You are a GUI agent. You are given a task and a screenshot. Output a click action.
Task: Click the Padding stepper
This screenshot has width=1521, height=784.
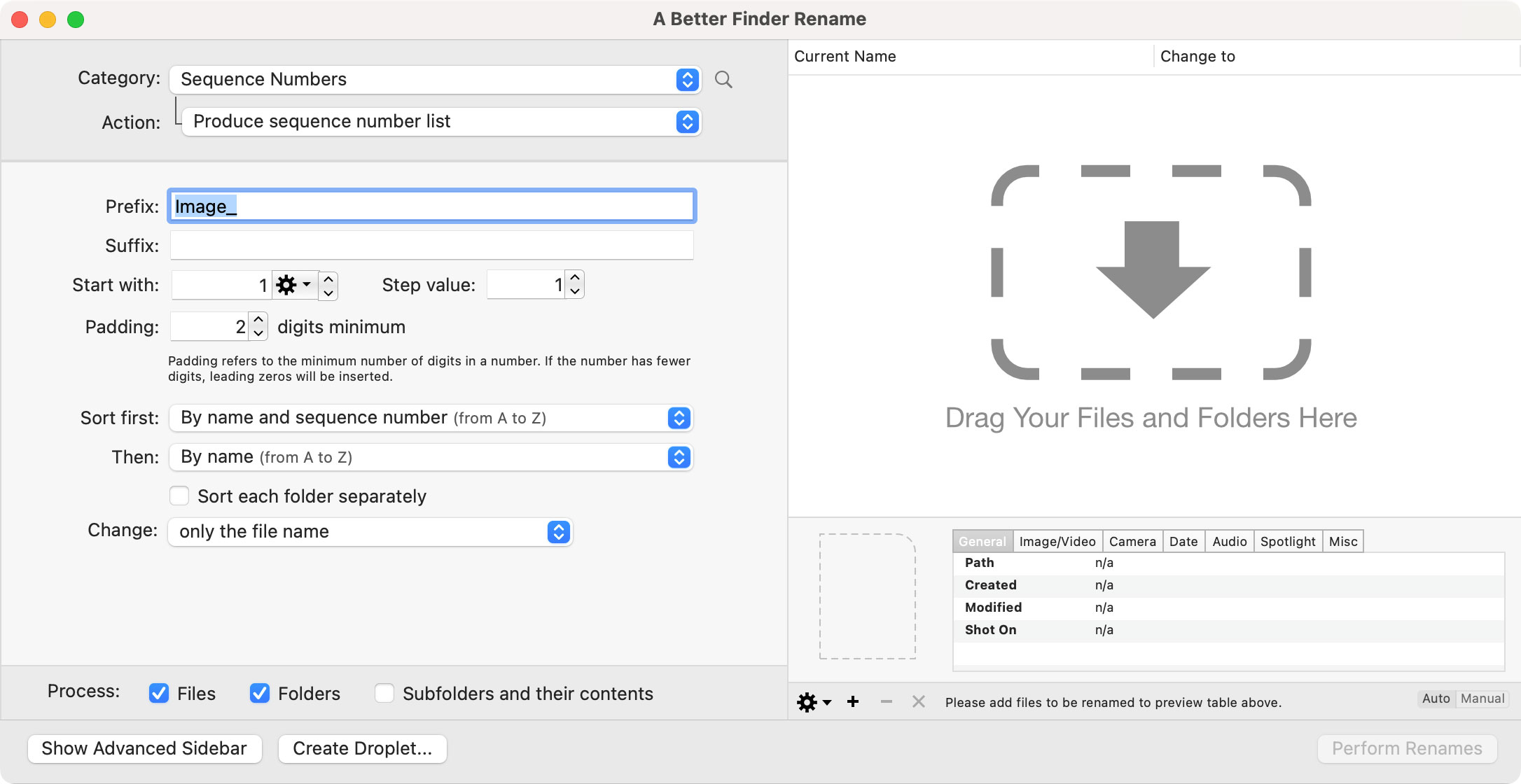[258, 326]
